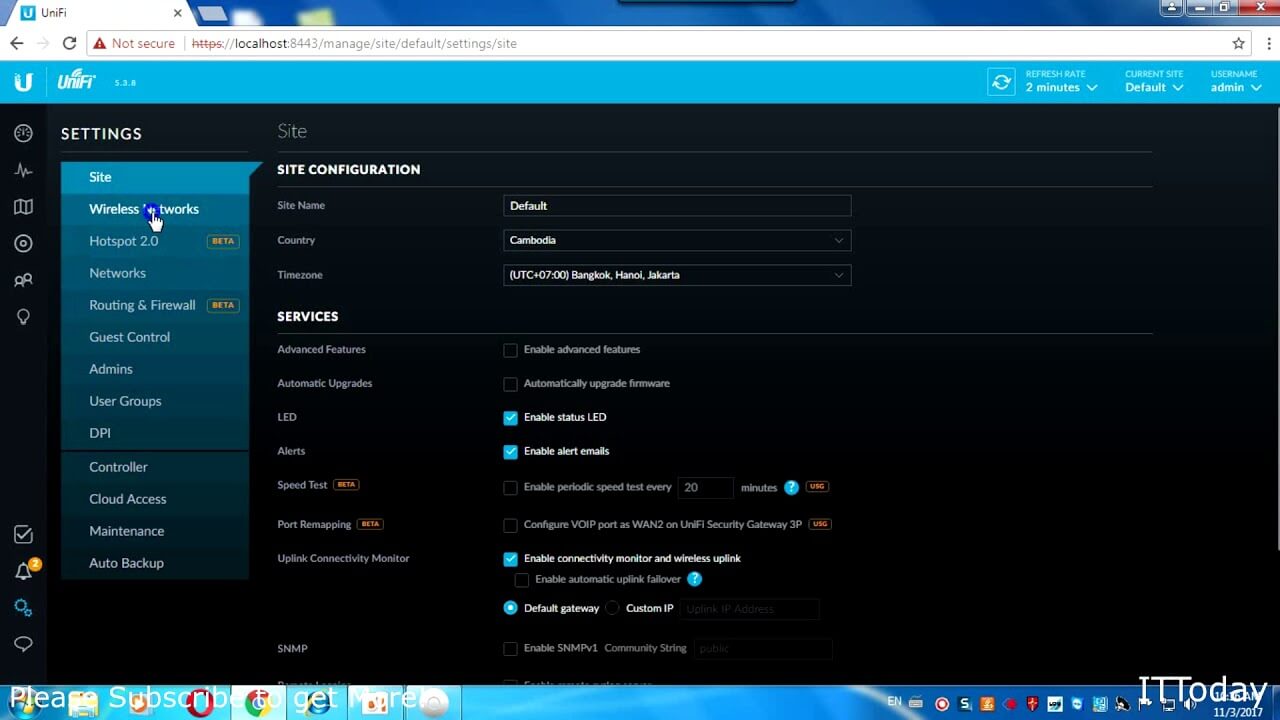
Task: Open the Alerts bell with notification badge
Action: [23, 570]
